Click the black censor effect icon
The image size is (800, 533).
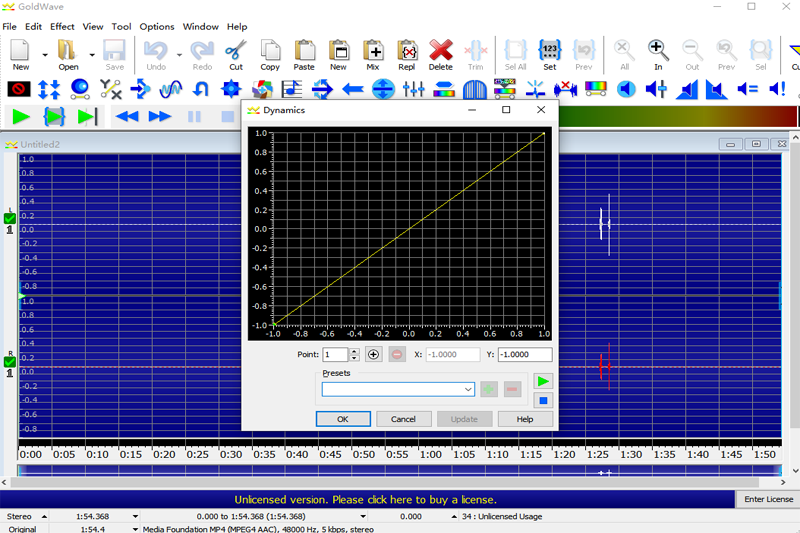[x=19, y=89]
